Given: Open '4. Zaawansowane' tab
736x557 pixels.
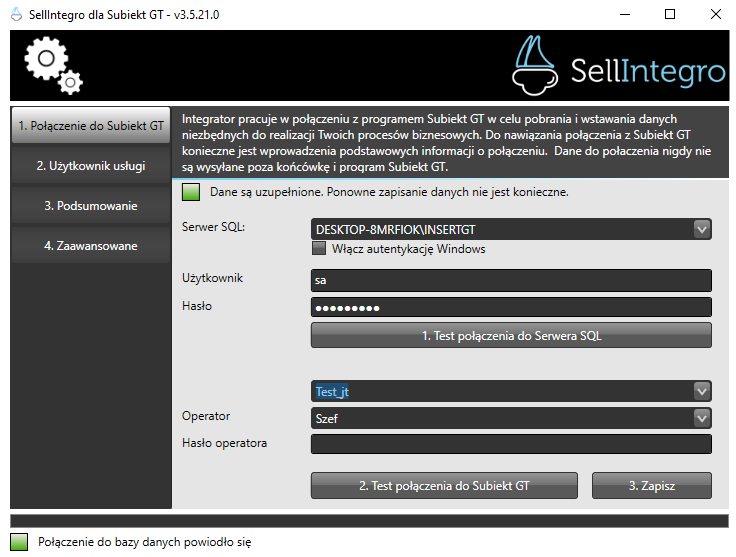Looking at the screenshot, I should click(x=91, y=245).
